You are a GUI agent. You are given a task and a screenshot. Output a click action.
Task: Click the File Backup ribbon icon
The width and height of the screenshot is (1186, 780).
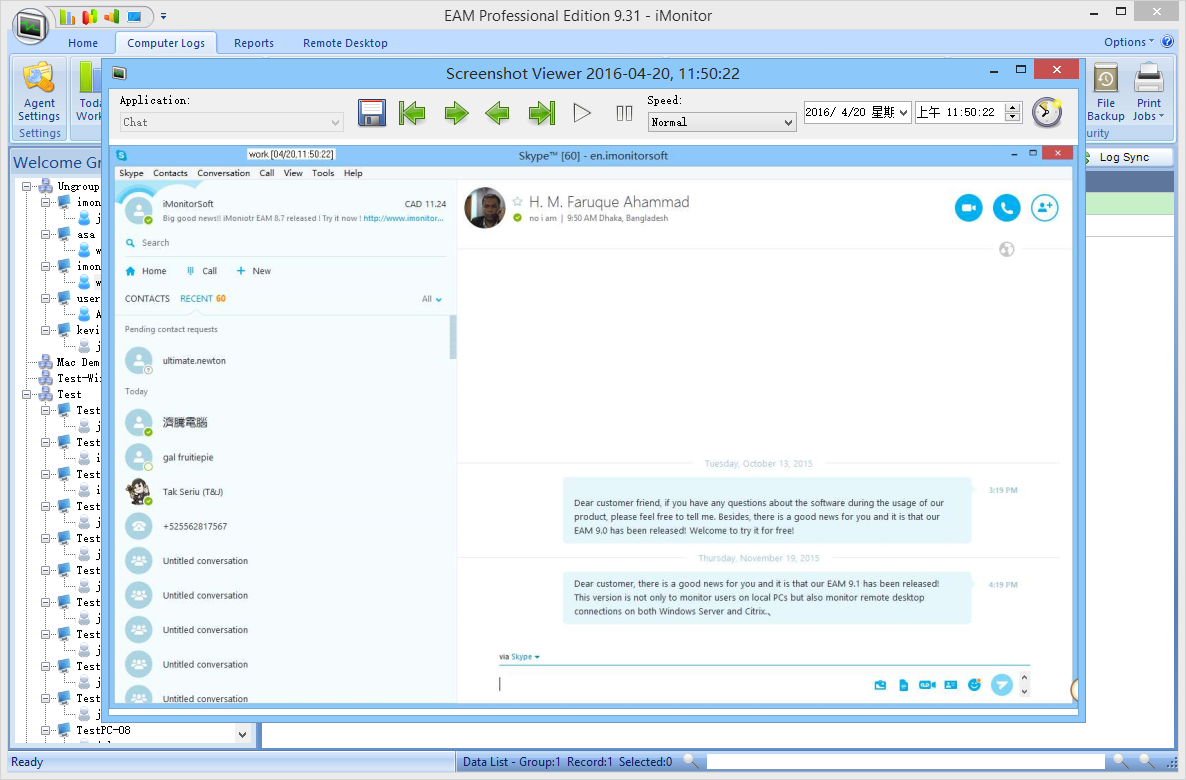tap(1106, 93)
